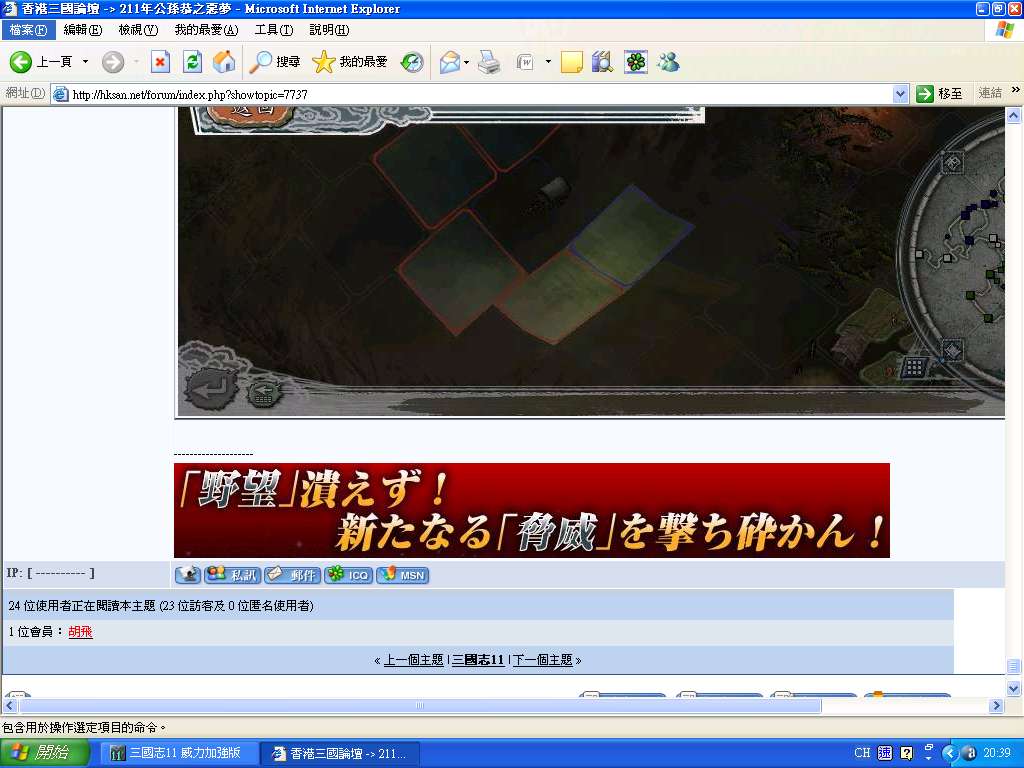Expand the Mail button dropdown arrow
Viewport: 1024px width, 768px height.
[466, 63]
